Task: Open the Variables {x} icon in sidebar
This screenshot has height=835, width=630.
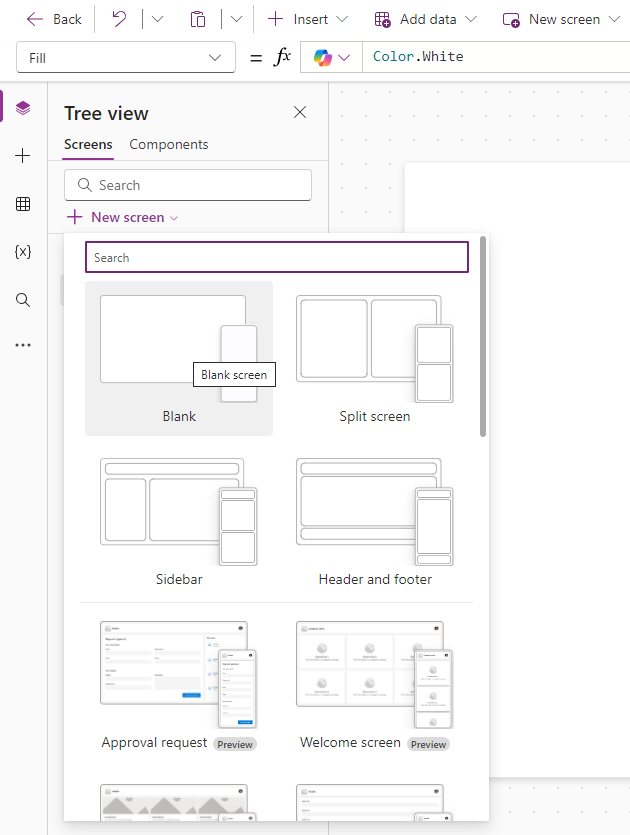Action: (x=23, y=251)
